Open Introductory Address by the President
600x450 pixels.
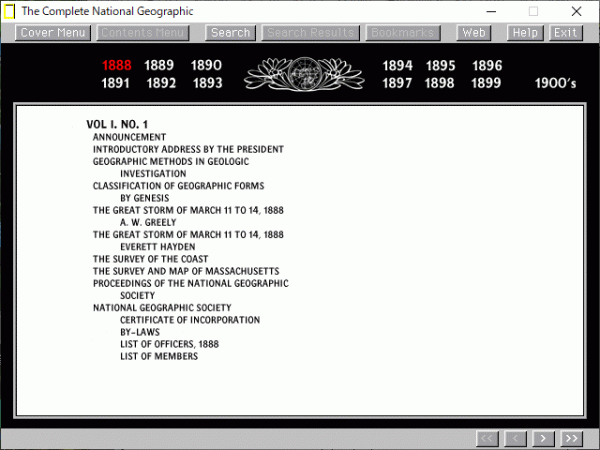click(x=188, y=149)
